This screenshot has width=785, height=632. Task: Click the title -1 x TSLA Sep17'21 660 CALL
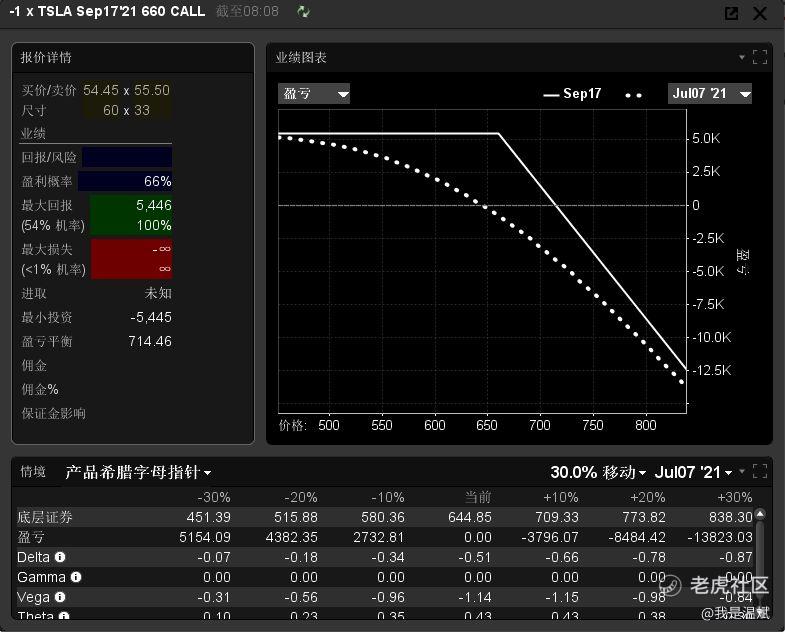click(x=107, y=12)
